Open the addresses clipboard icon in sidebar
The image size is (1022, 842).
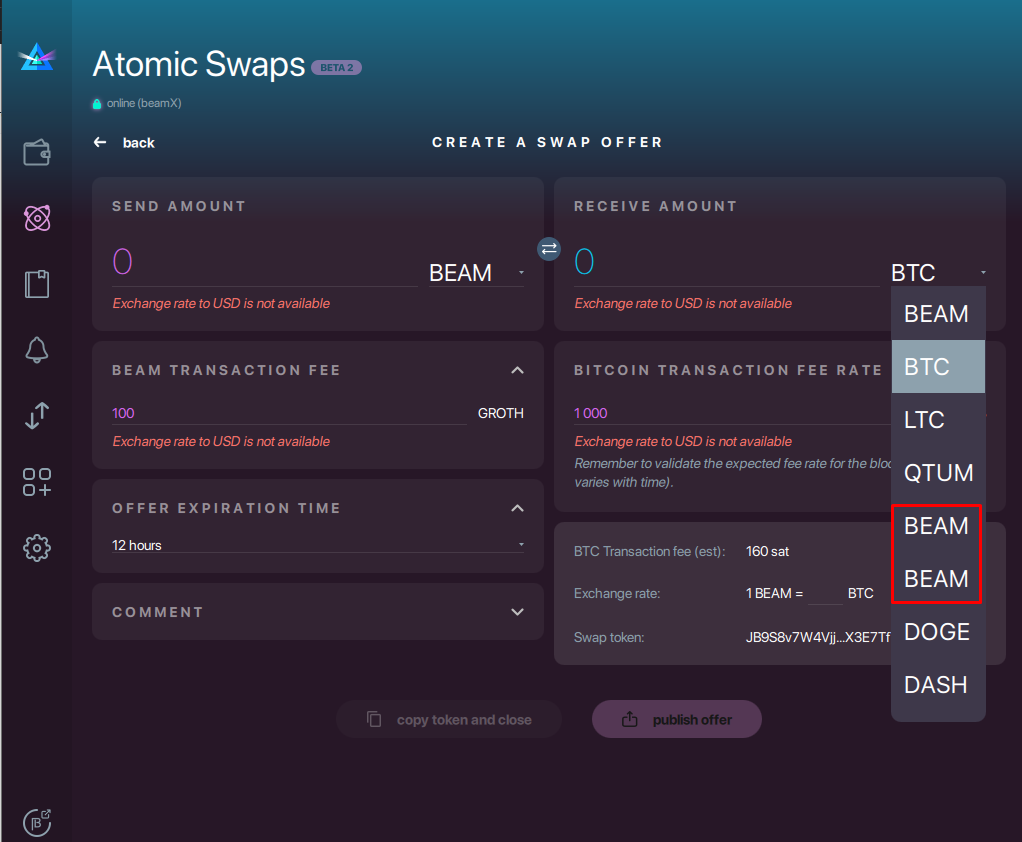tap(36, 284)
